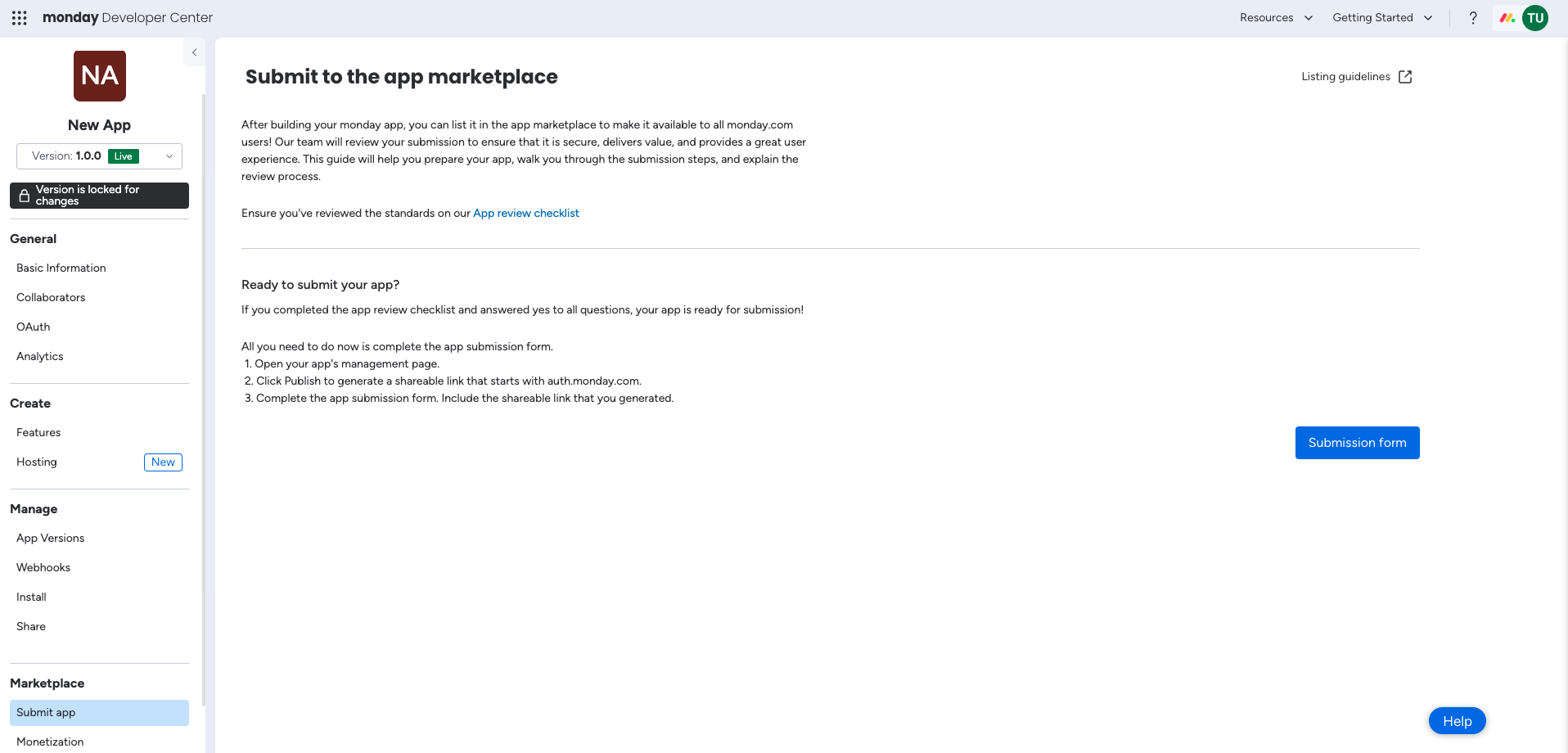The width and height of the screenshot is (1568, 753).
Task: Click the Marketplace section heading
Action: (47, 683)
